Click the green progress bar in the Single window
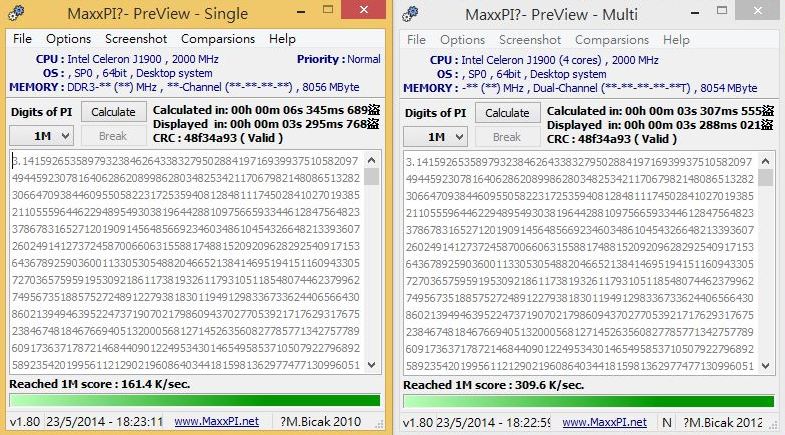Image resolution: width=785 pixels, height=435 pixels. click(195, 400)
